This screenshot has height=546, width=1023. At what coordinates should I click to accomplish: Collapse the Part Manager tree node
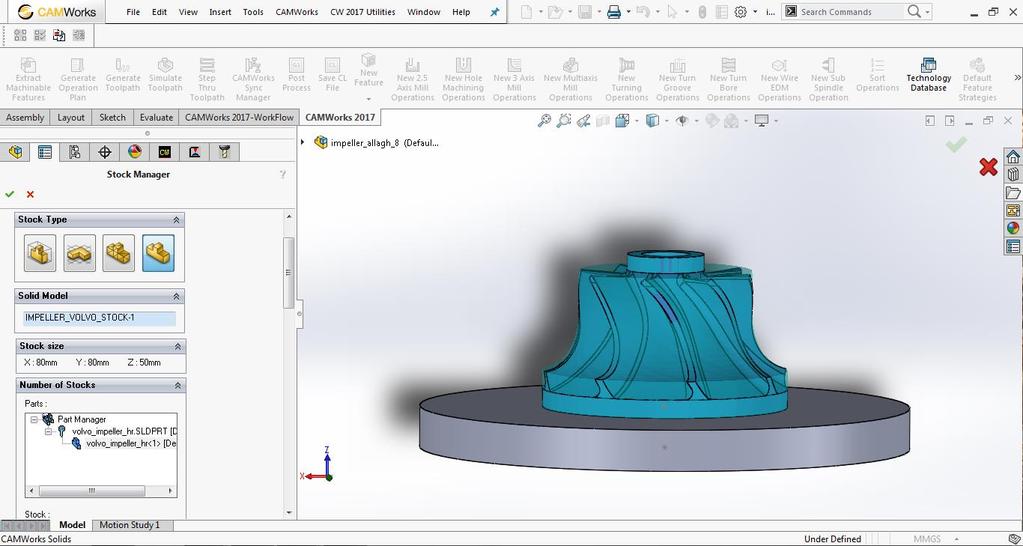point(34,419)
